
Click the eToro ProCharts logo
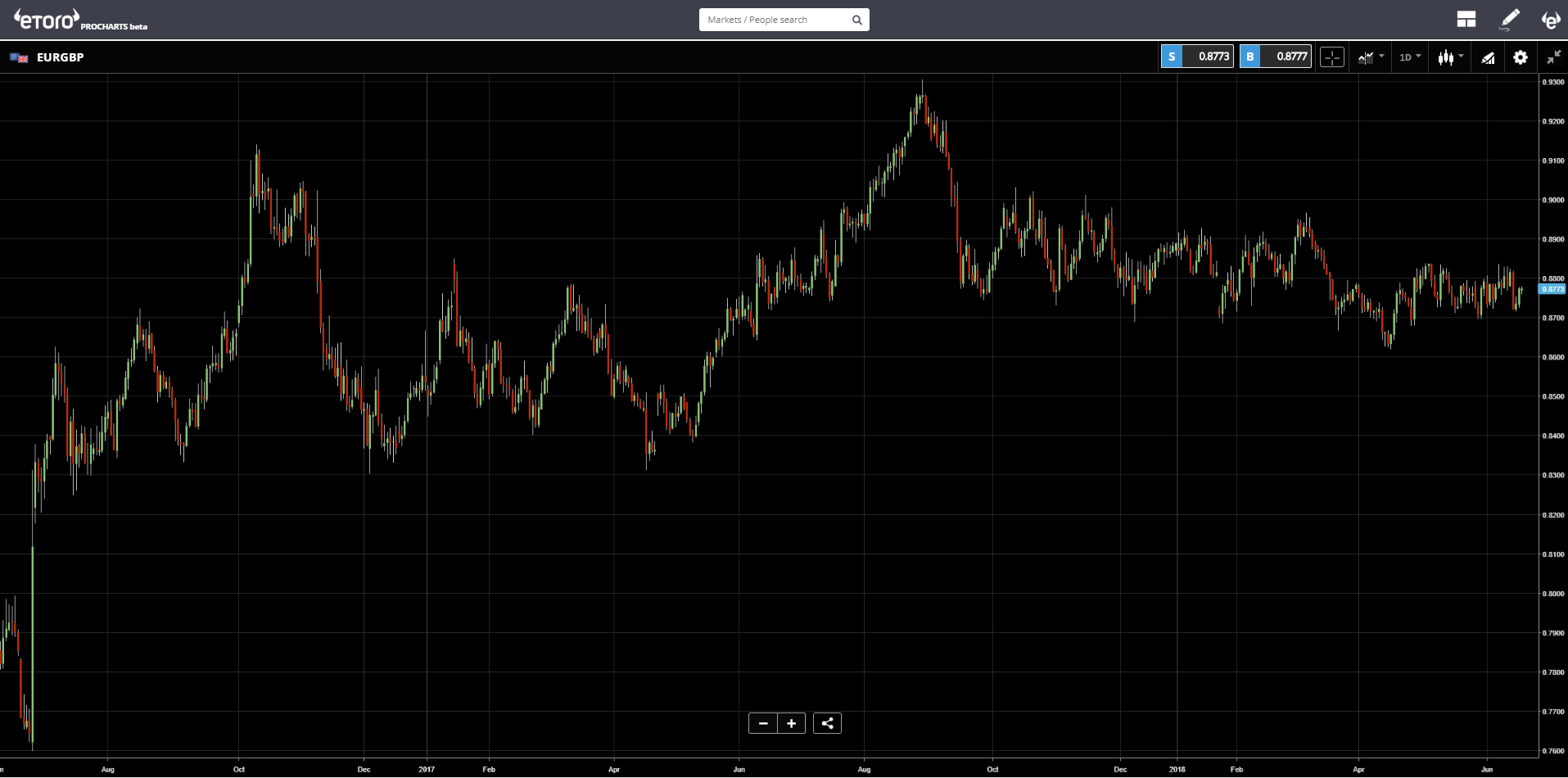click(80, 20)
